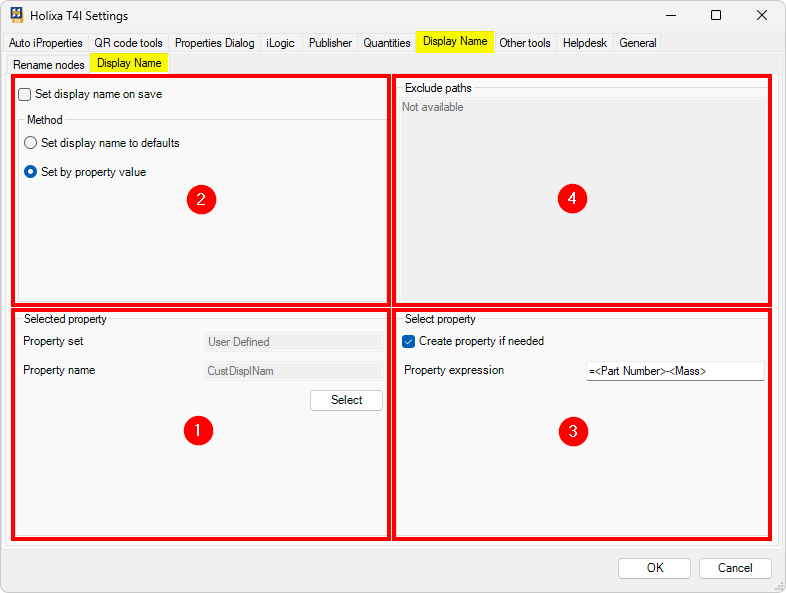Open the Properties Dialog tab

215,43
